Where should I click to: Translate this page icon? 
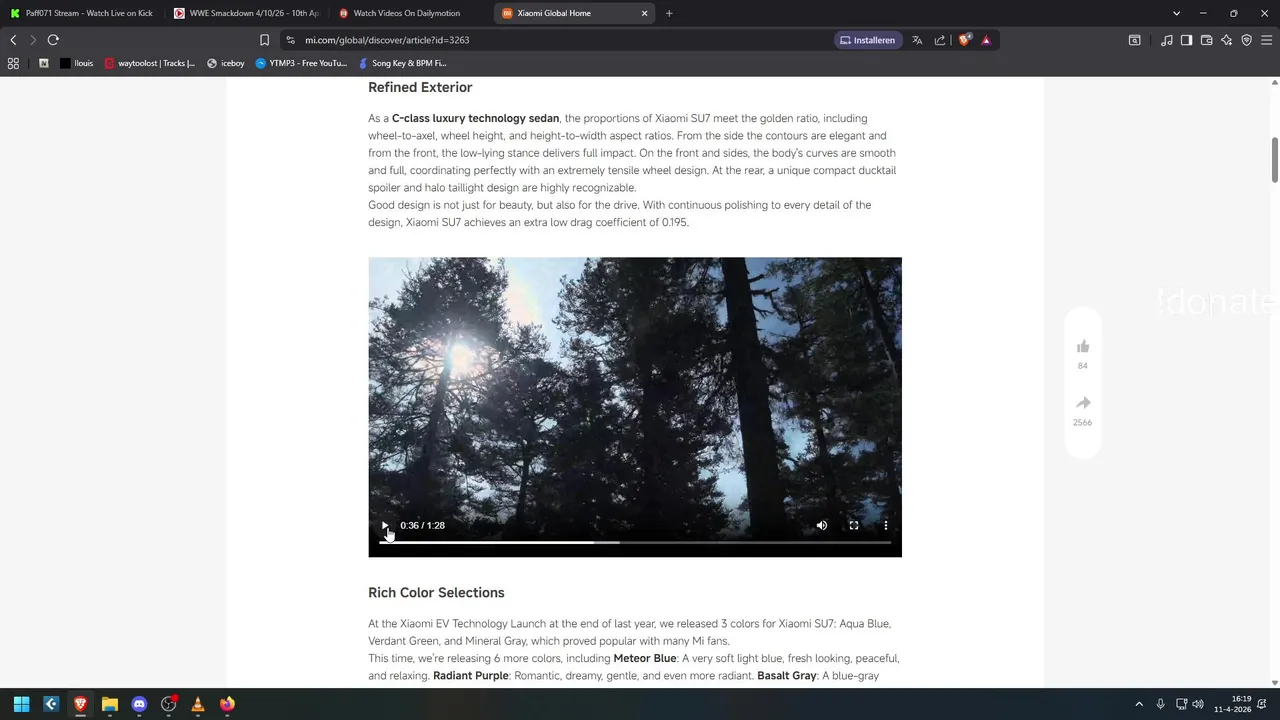pos(917,40)
